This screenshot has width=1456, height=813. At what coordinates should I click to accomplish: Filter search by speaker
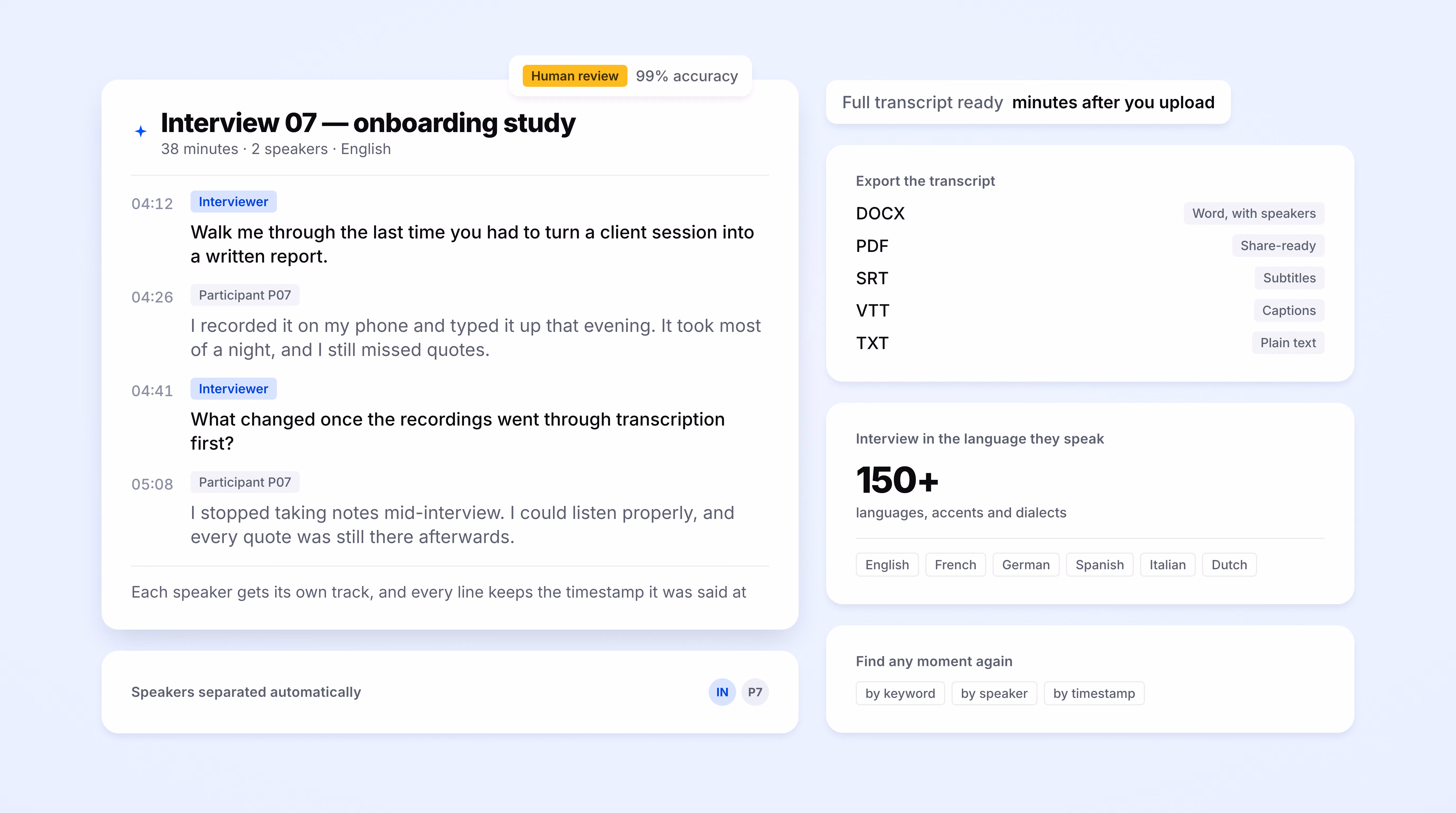coord(994,693)
